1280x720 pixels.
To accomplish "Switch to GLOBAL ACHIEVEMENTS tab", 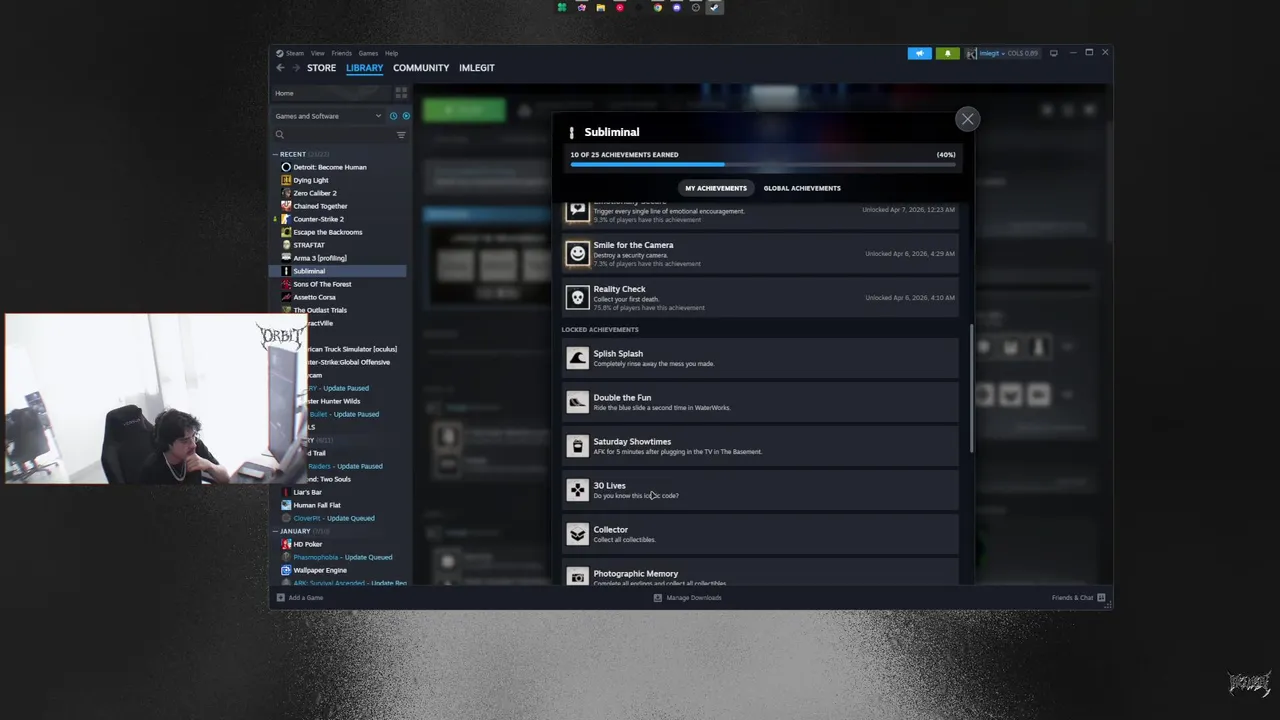I will point(802,188).
